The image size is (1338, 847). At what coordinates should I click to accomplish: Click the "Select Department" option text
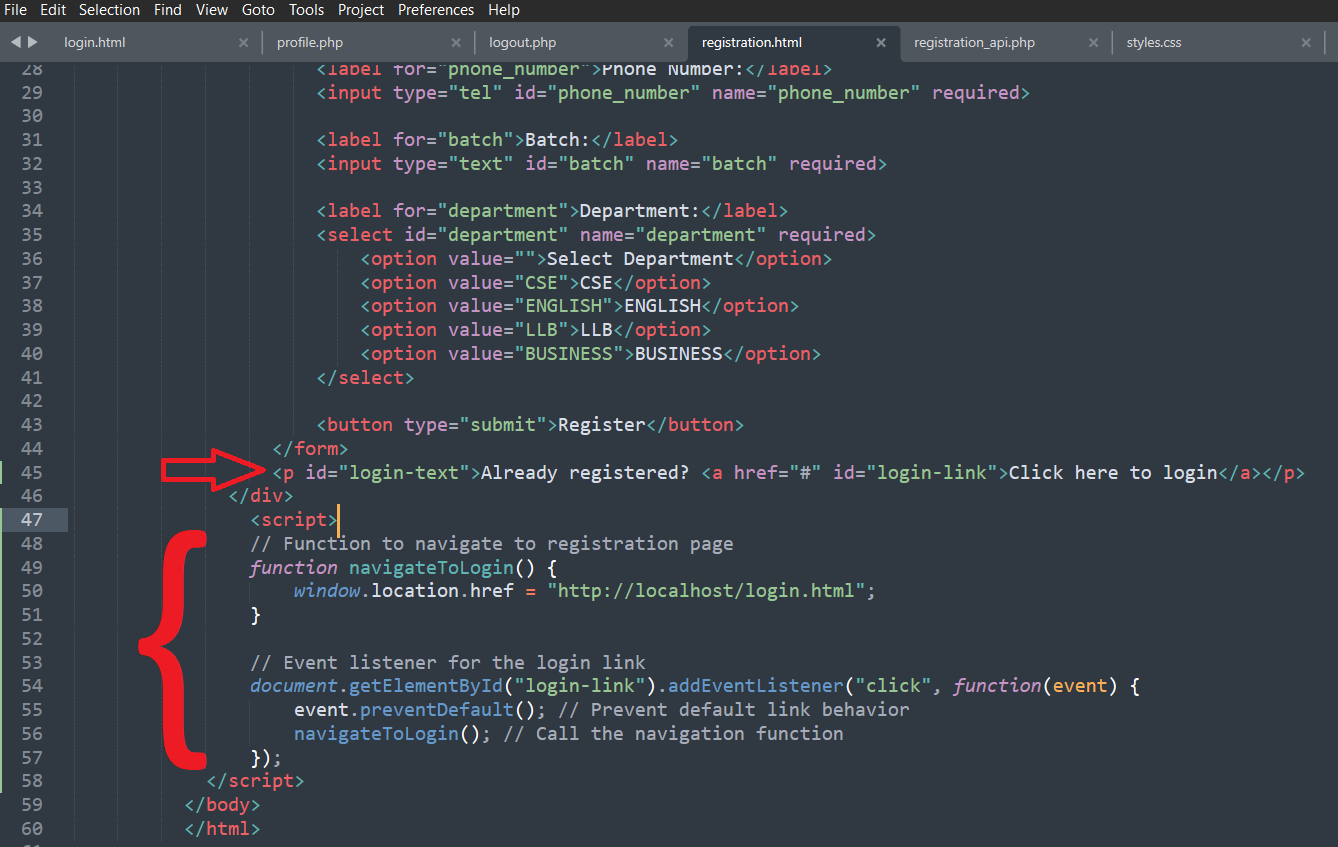pos(640,259)
